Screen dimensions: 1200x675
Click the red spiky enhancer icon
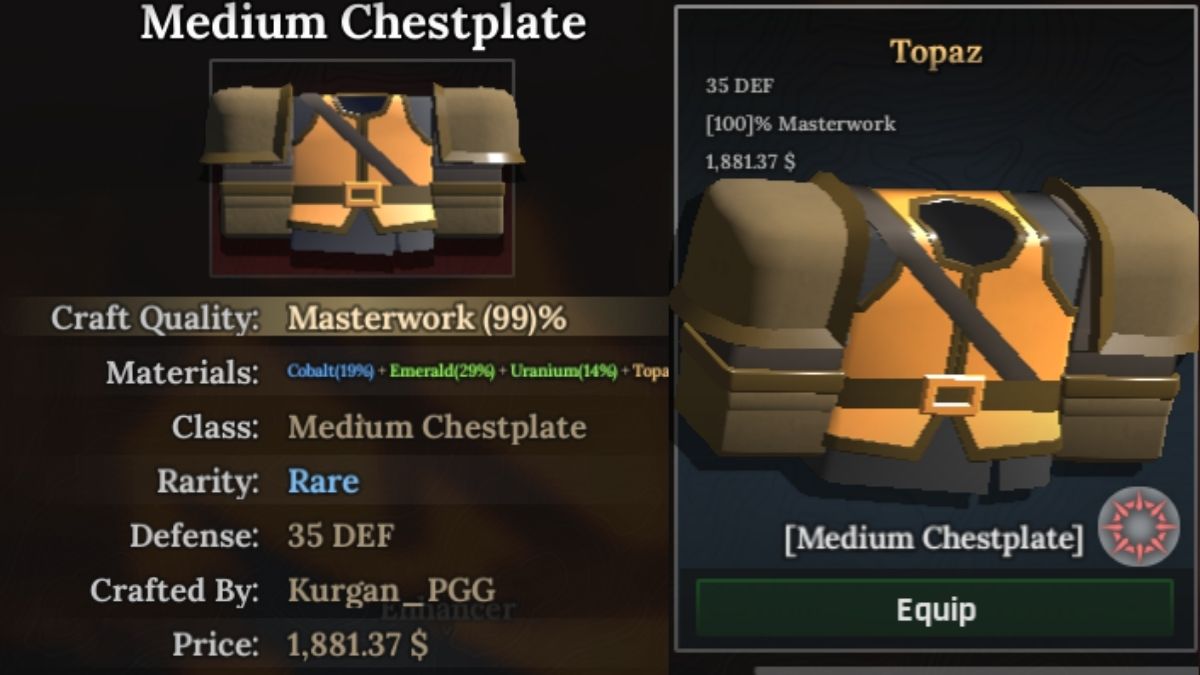1137,527
